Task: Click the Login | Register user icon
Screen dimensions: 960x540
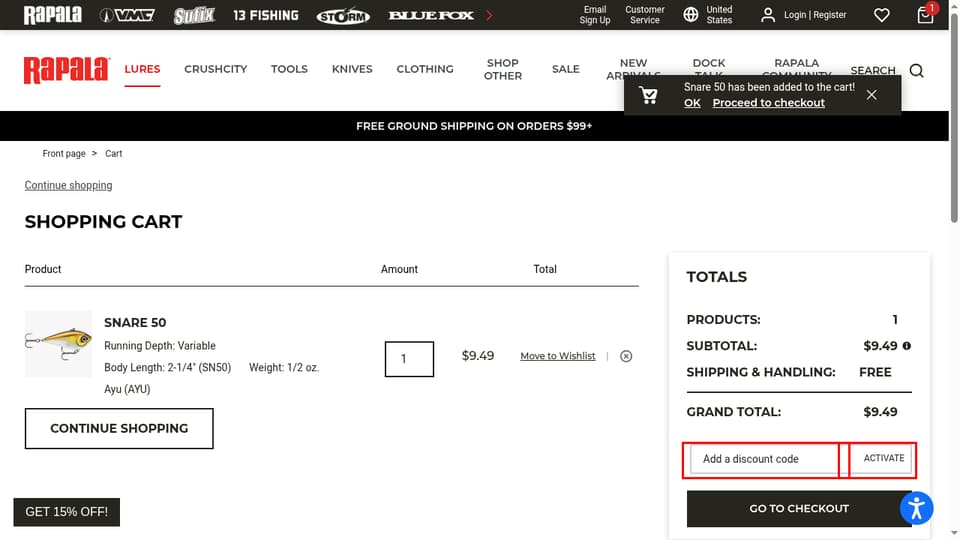Action: [x=768, y=15]
